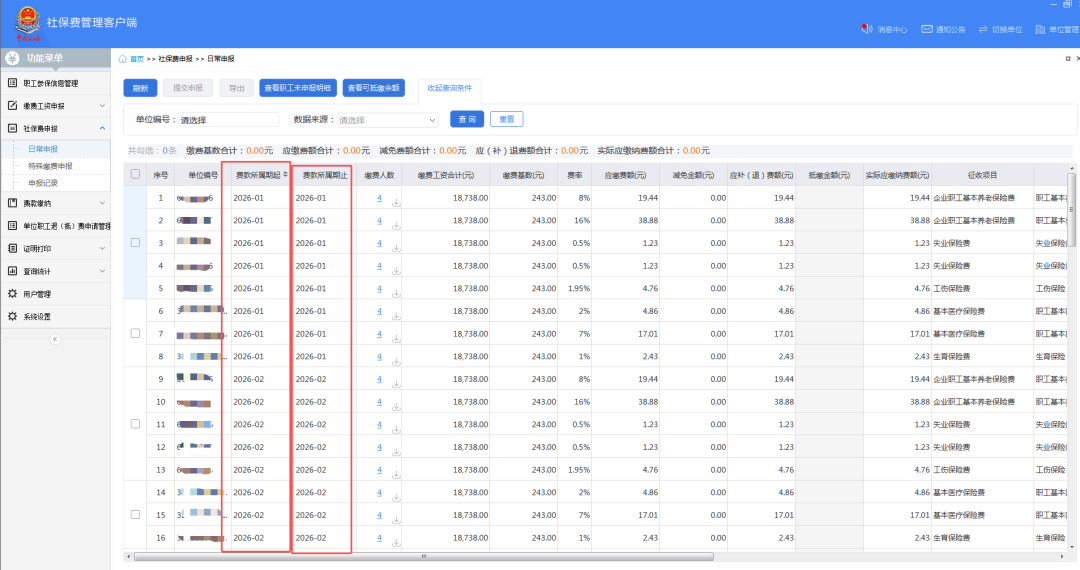Click the 查询 search button
The height and width of the screenshot is (570, 1080).
point(467,119)
